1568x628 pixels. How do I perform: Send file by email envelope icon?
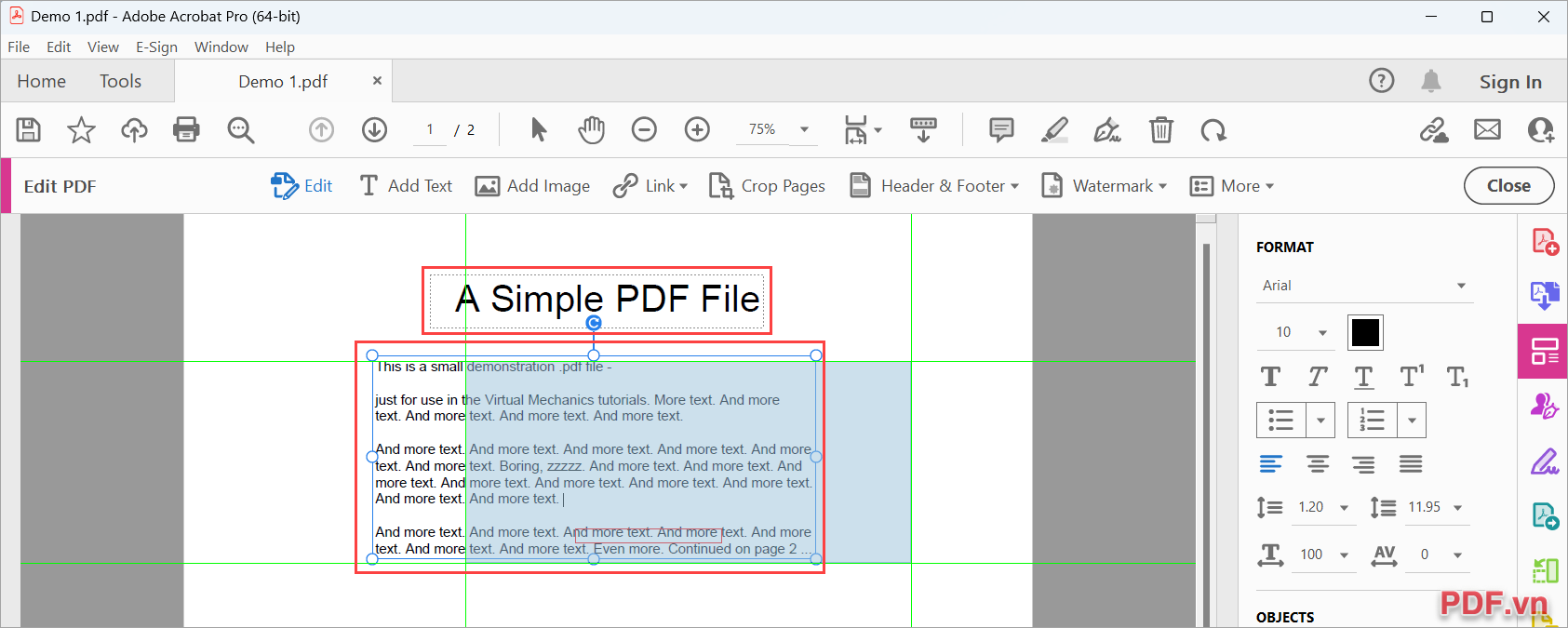1487,130
